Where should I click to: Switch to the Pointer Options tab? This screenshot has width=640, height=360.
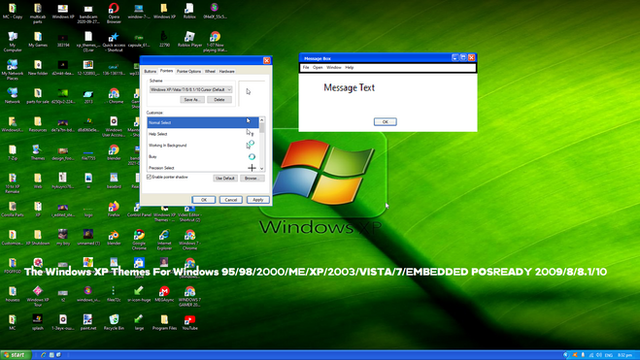coord(189,71)
